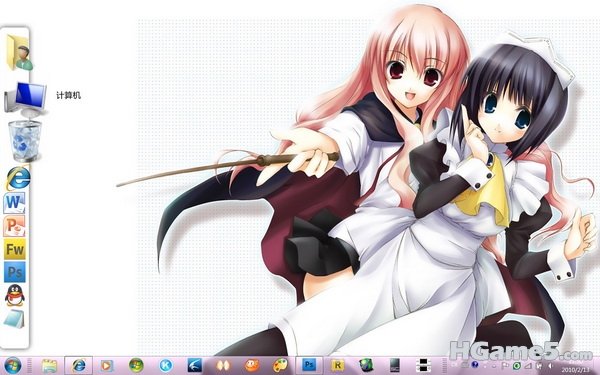Launch Microsoft Word from the dock
600x375 pixels.
pos(15,202)
